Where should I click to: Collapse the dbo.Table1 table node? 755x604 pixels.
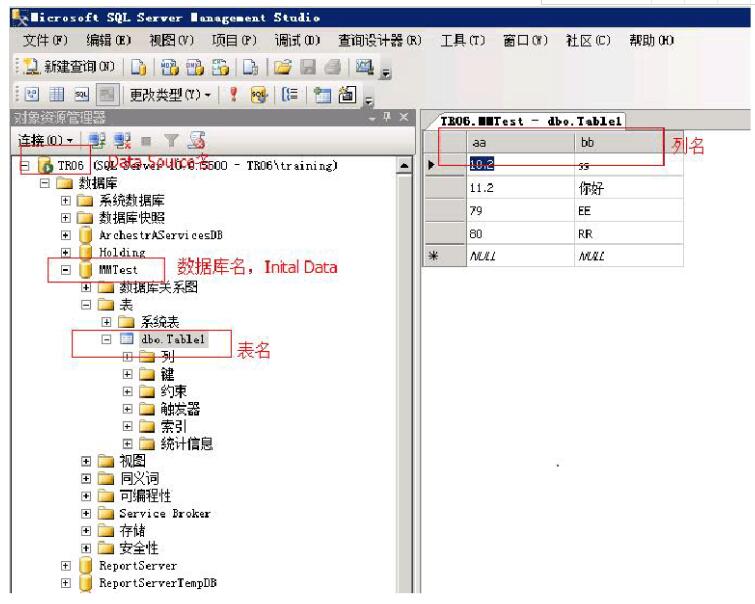point(106,339)
